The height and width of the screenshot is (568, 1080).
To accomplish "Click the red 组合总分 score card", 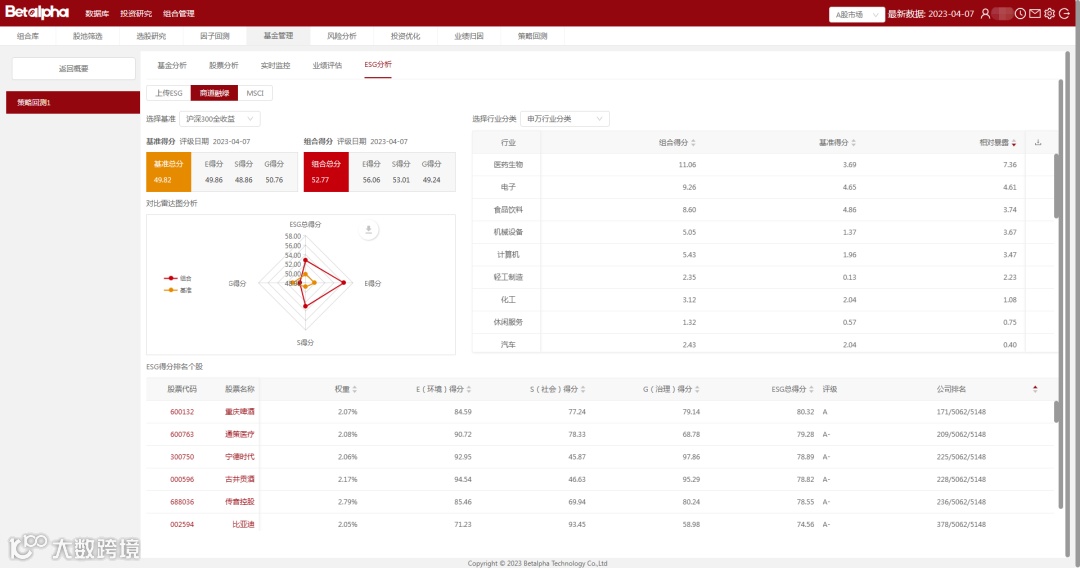I will tap(326, 172).
